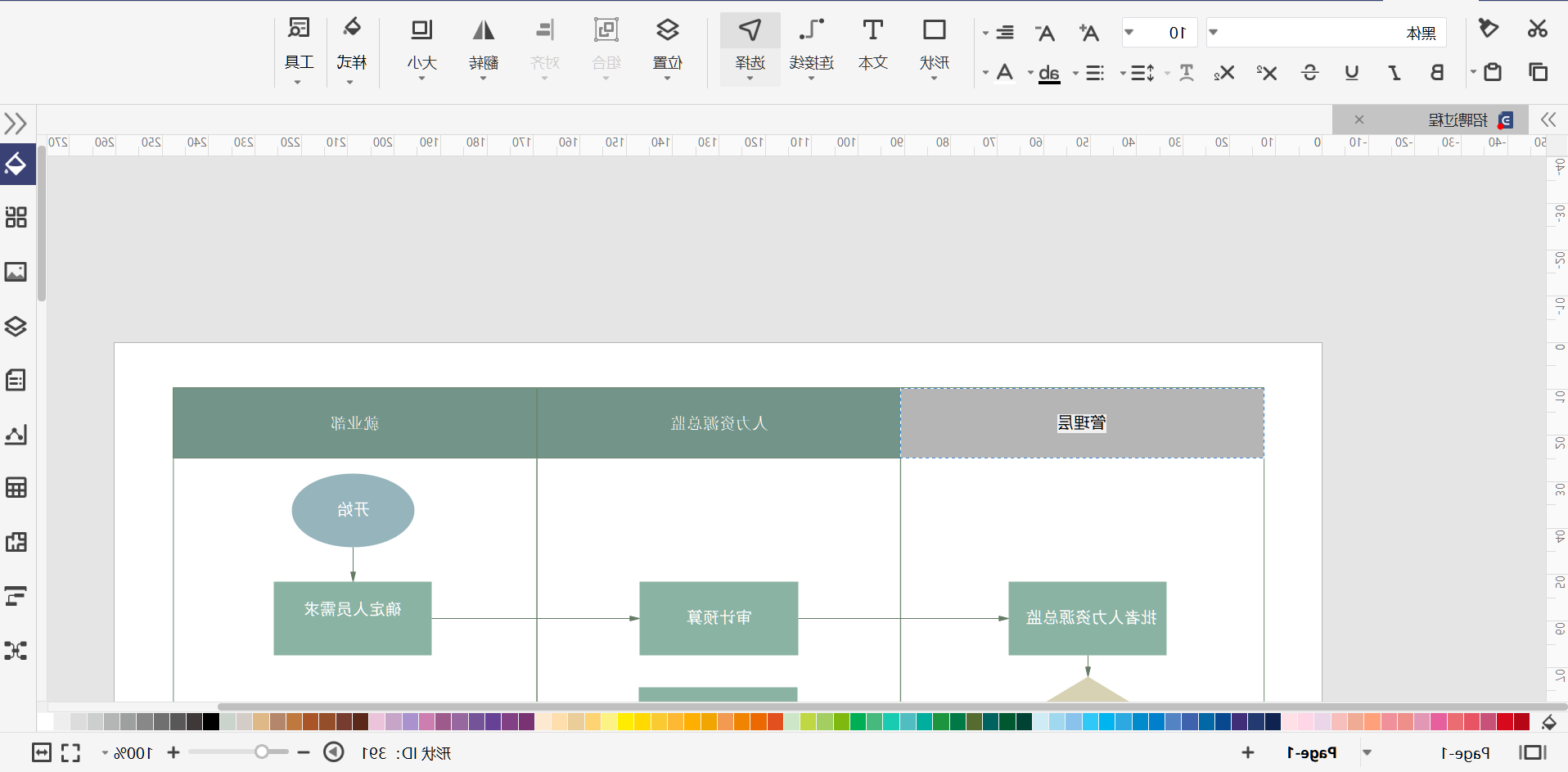Close the 招聘流程 document tab
This screenshot has height=772, width=1568.
click(x=1359, y=120)
